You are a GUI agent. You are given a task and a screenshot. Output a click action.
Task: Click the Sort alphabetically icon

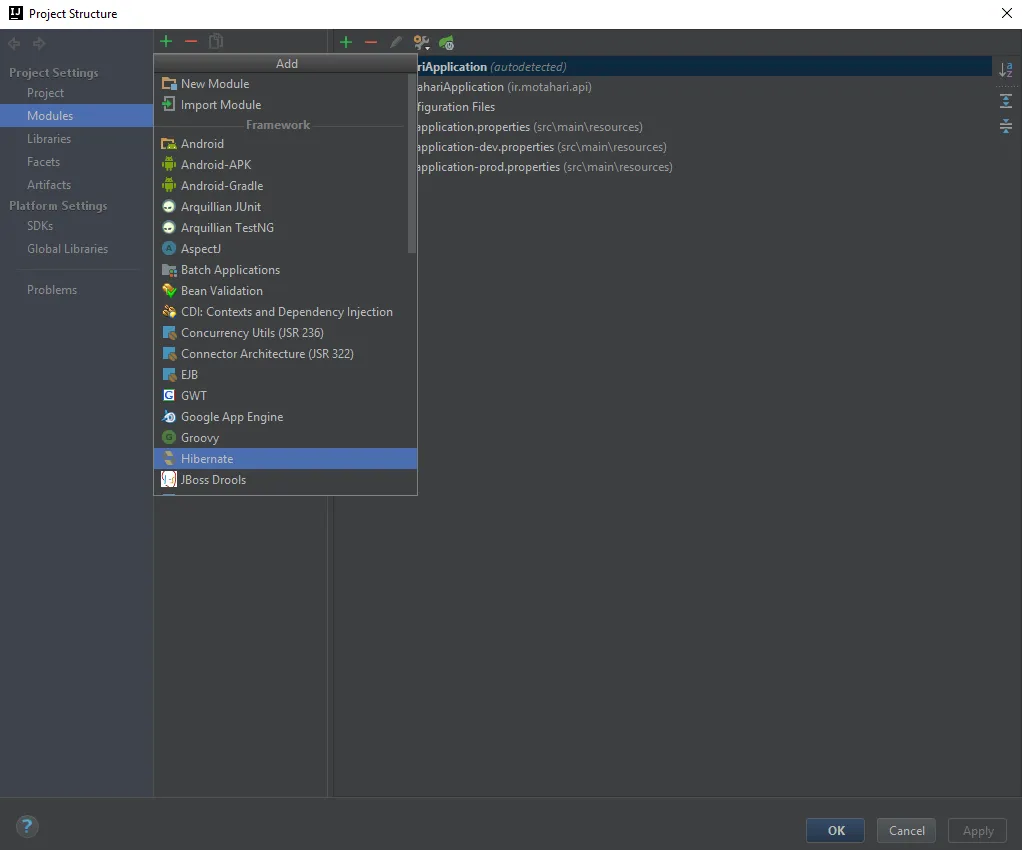pos(1006,70)
